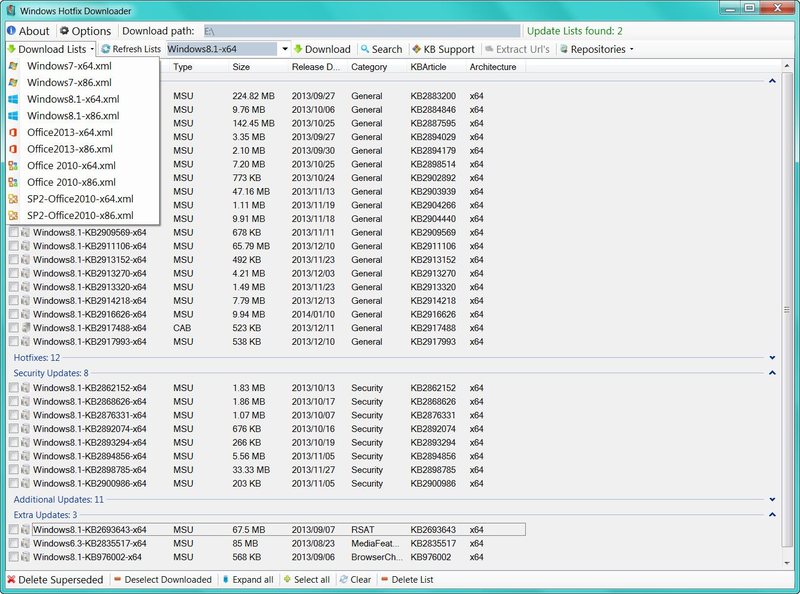Viewport: 800px width, 594px height.
Task: Click the Deselect Downloaded button label
Action: click(168, 580)
